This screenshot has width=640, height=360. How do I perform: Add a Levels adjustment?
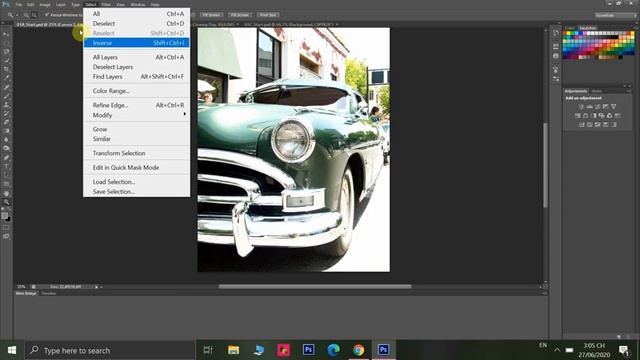589,107
